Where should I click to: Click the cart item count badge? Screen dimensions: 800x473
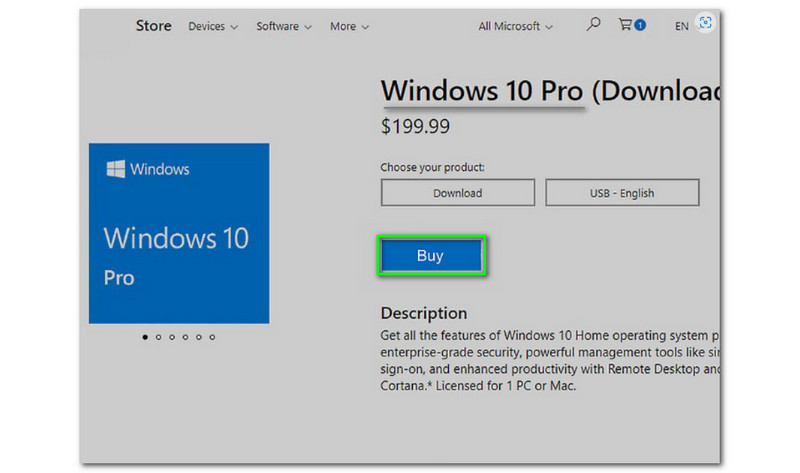(640, 25)
